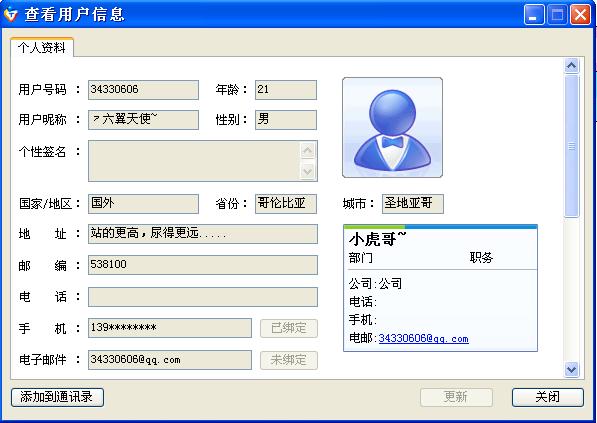This screenshot has width=597, height=423.
Task: Click the blue user avatar picture
Action: click(x=393, y=128)
